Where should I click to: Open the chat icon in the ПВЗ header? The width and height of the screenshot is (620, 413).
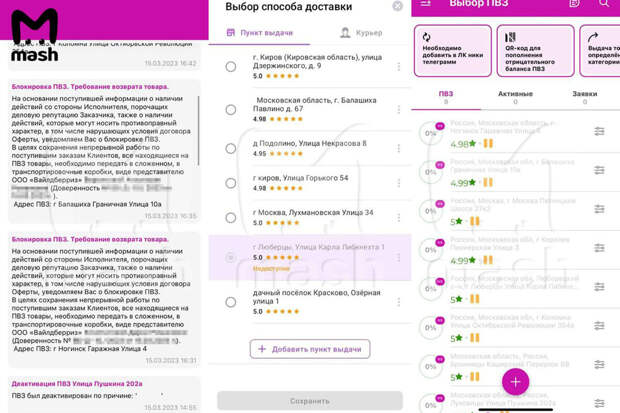coord(574,4)
